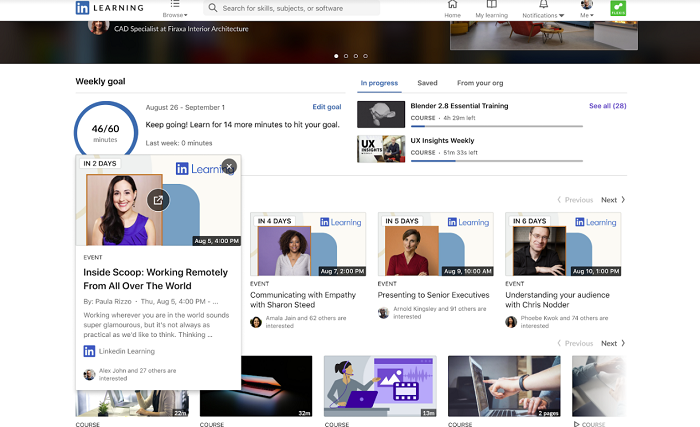Click Communicating with Empathy with Sharon Steed title

303,300
